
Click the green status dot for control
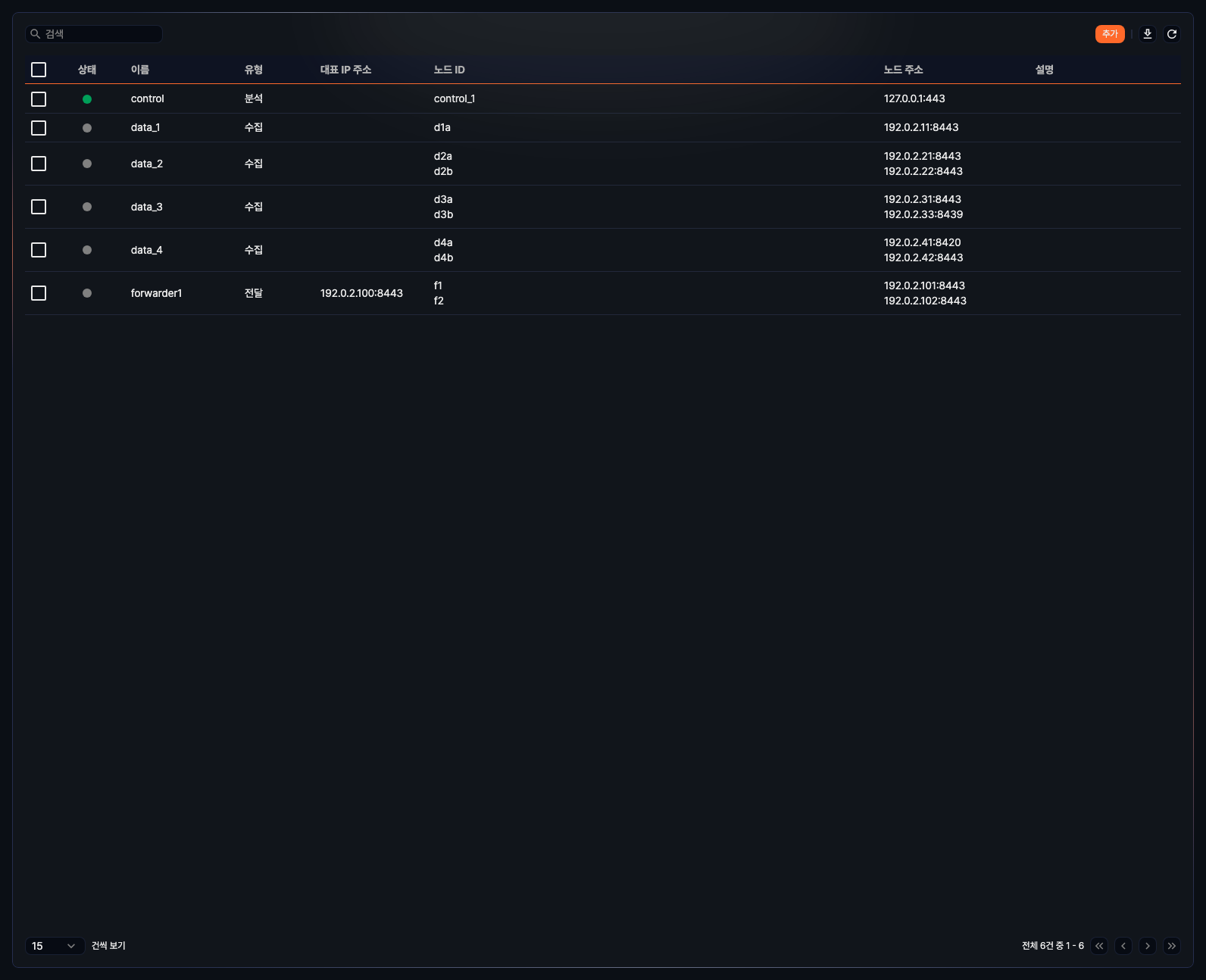(x=87, y=99)
